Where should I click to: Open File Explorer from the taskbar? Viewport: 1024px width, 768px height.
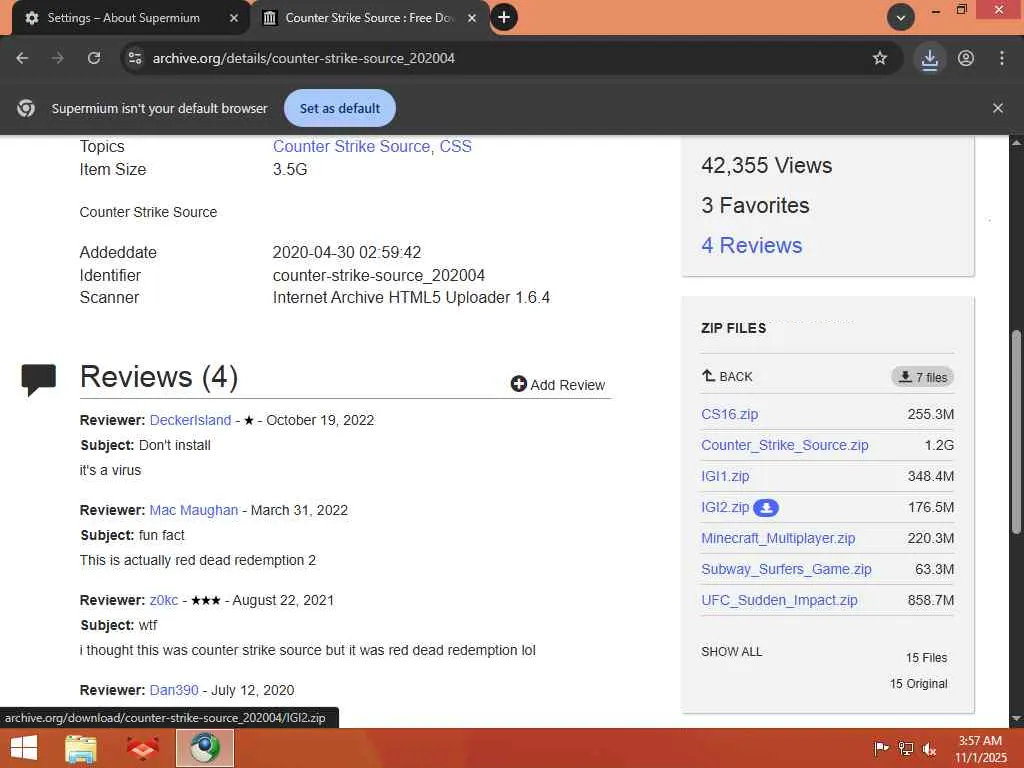pyautogui.click(x=81, y=748)
